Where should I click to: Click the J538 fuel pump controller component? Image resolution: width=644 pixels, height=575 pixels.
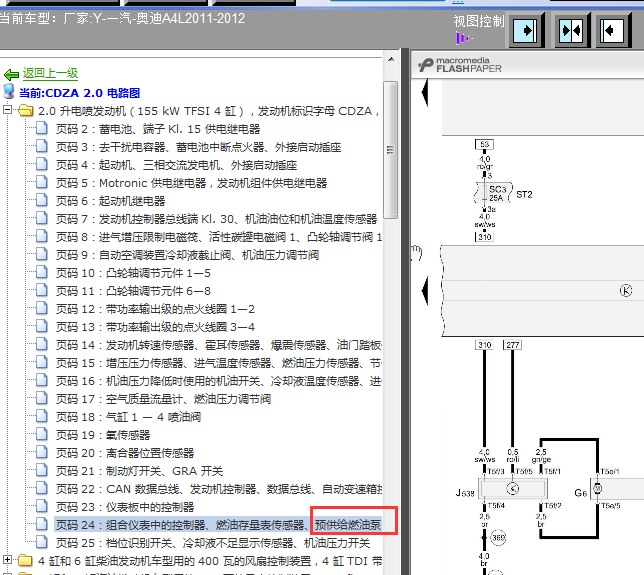[513, 489]
